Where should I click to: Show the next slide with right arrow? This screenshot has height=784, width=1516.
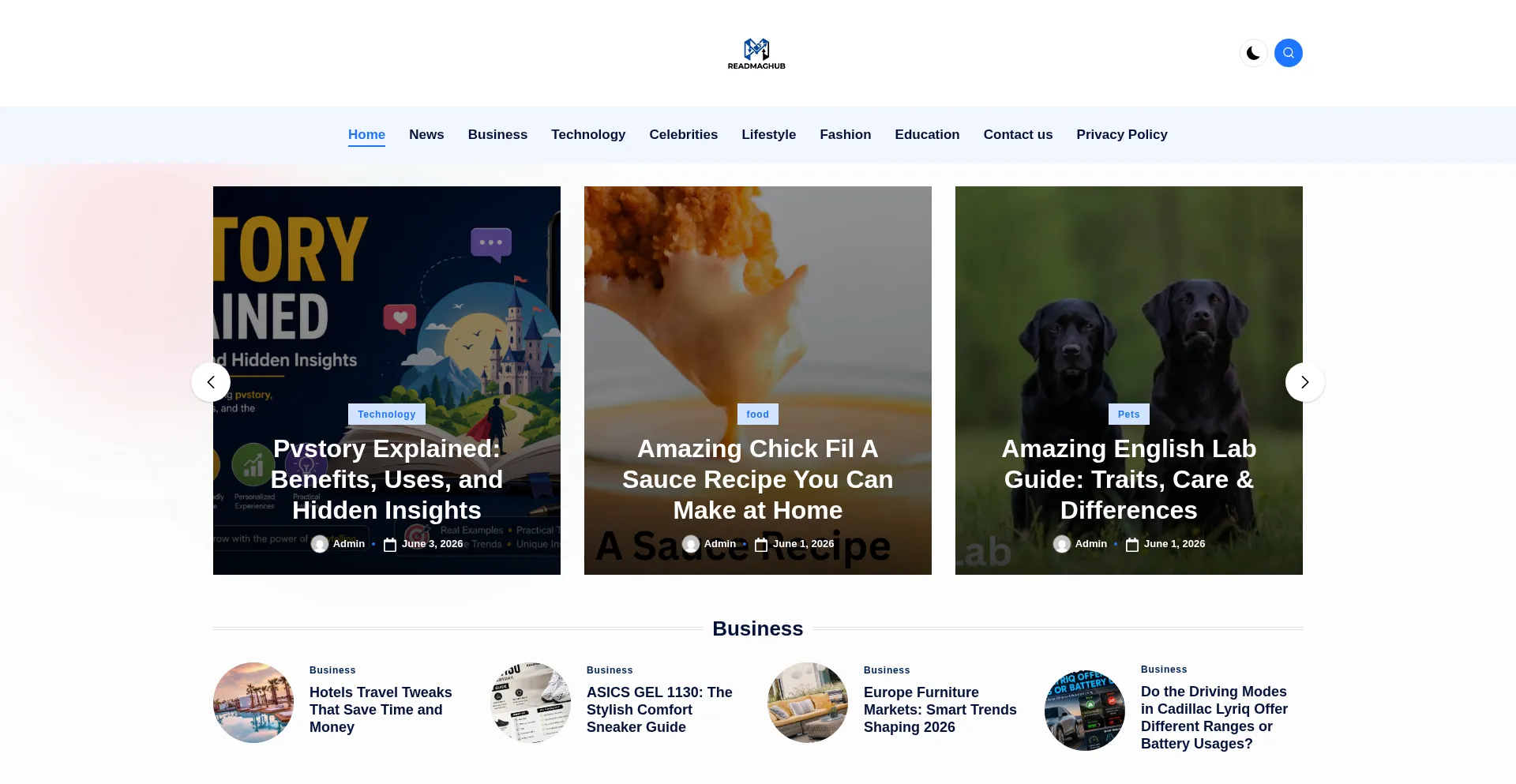coord(1305,382)
